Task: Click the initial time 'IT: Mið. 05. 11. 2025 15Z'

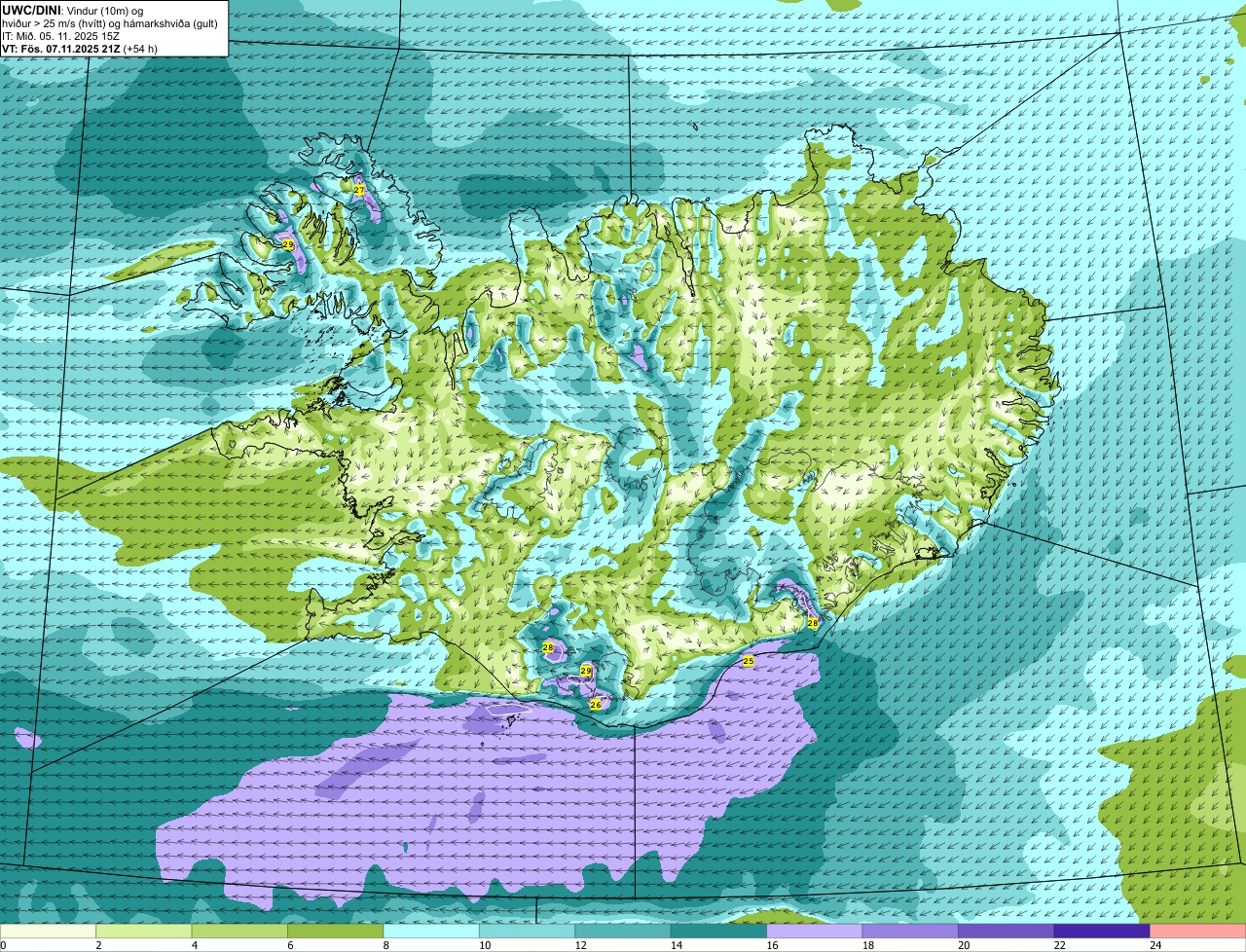Action: [61, 35]
